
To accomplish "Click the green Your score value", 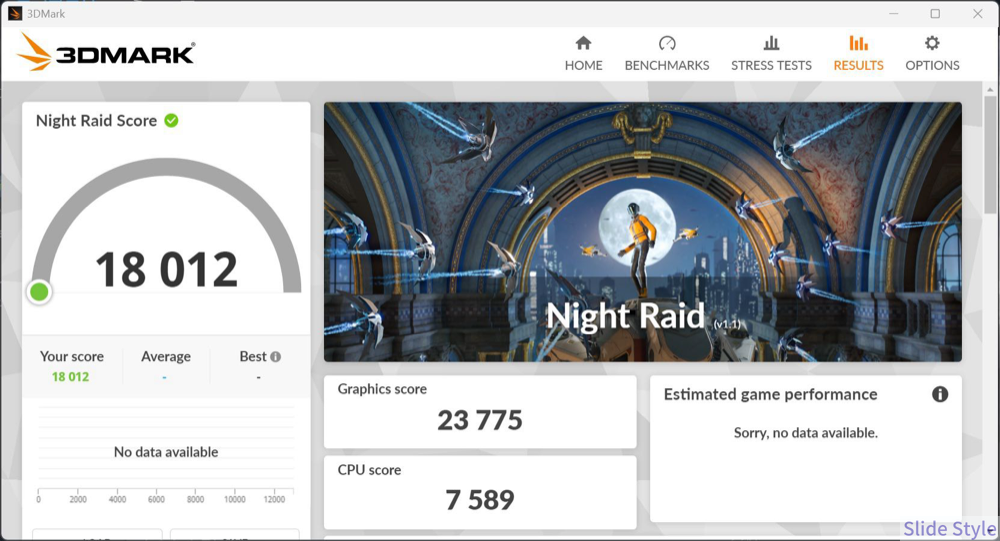I will coord(71,377).
